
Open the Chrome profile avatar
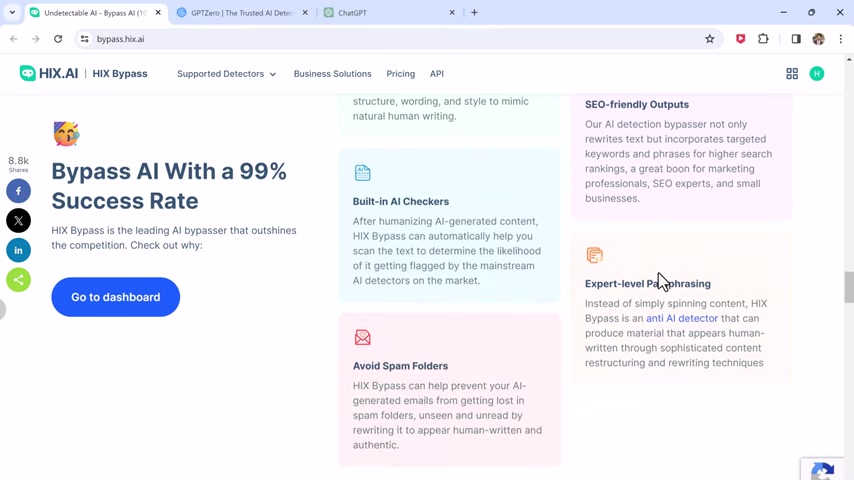coord(818,39)
